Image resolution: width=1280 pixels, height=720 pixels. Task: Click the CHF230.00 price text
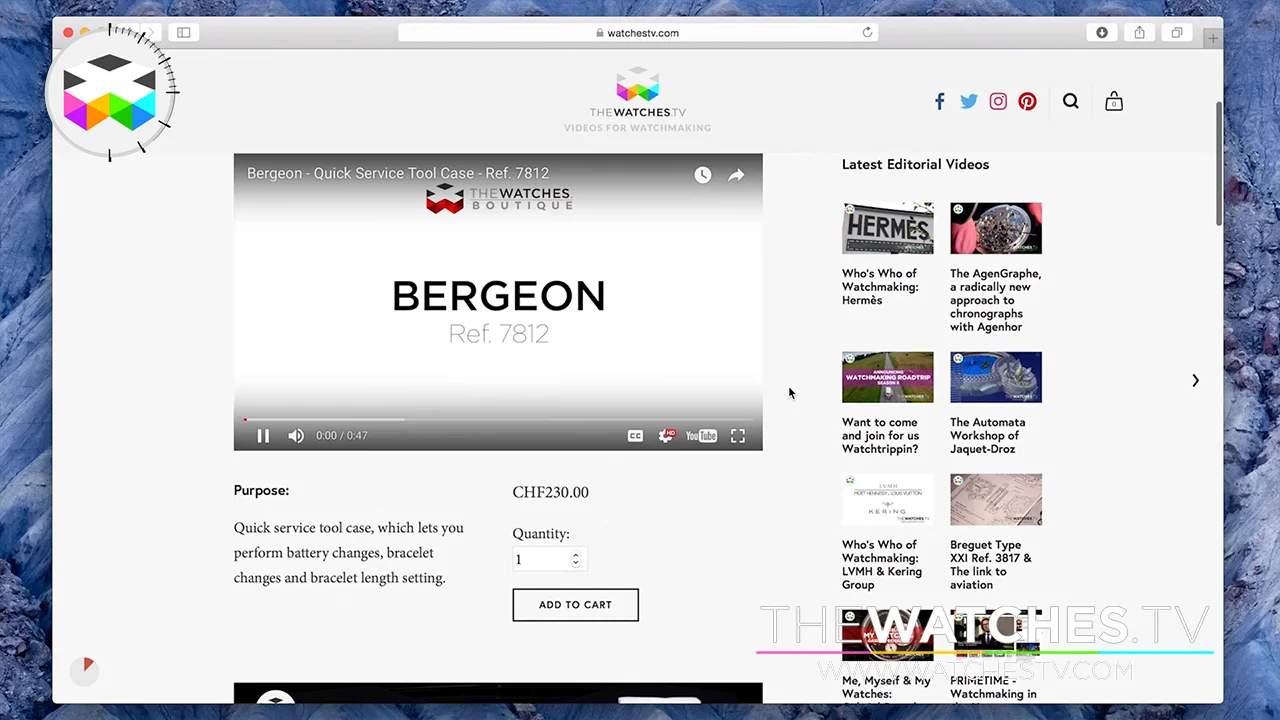pyautogui.click(x=551, y=492)
